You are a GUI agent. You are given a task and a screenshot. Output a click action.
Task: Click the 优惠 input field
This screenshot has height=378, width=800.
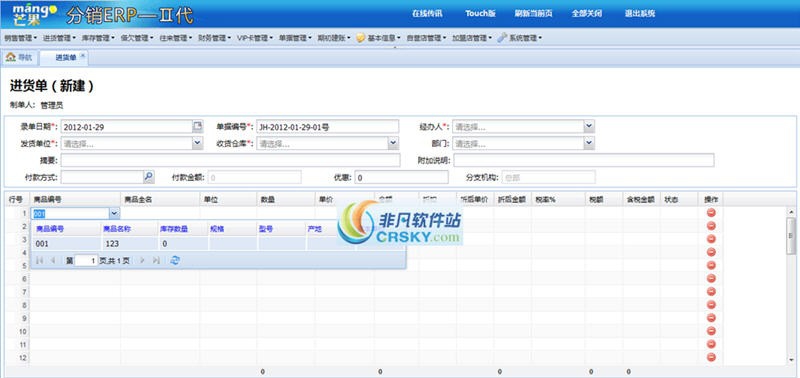[402, 177]
